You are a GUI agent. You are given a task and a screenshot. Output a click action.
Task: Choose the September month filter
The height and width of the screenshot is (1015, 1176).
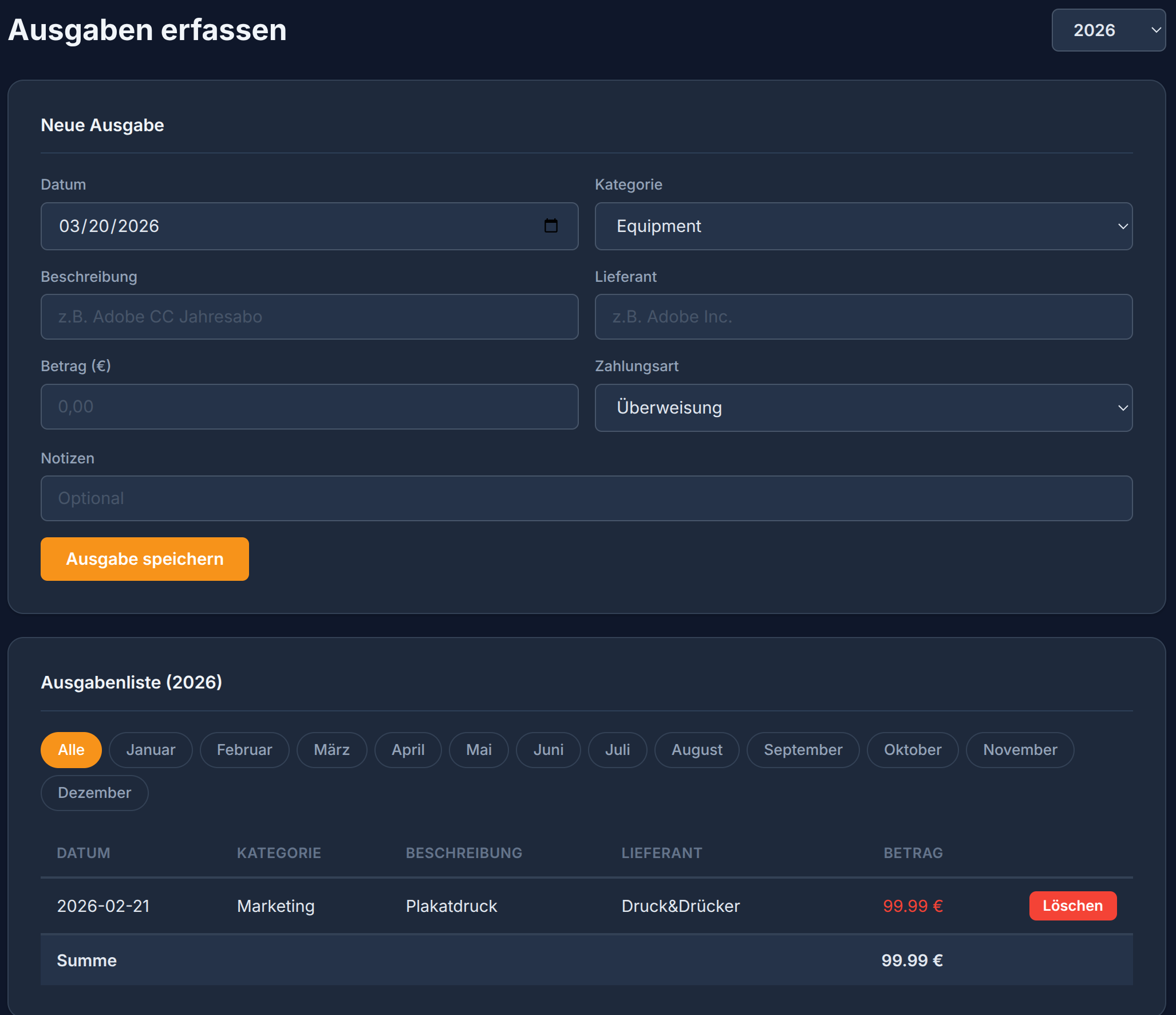tap(803, 750)
